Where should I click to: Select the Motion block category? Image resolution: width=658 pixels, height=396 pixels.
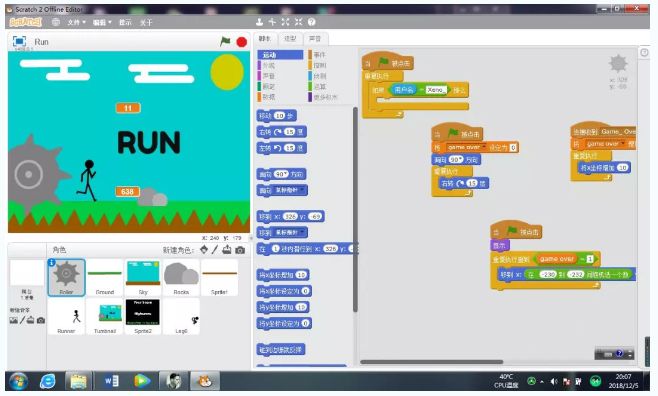[280, 55]
